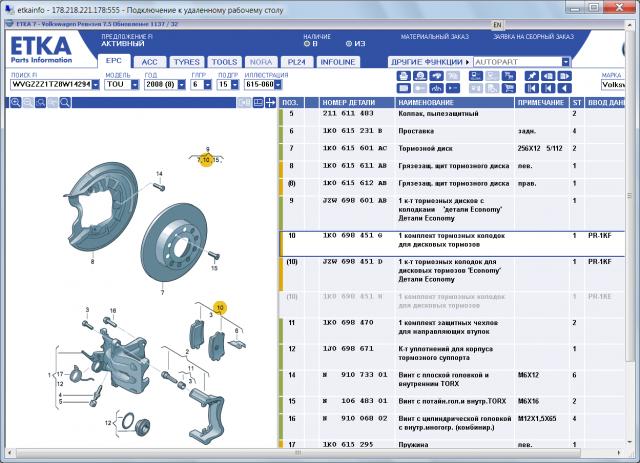Open the VIN search dropdown arrow
Image resolution: width=640 pixels, height=463 pixels.
coord(96,85)
